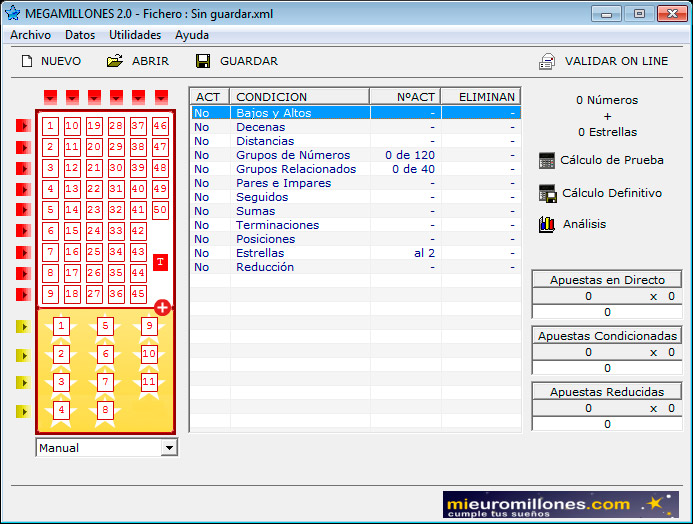Screen dimensions: 693x524
Task: Click the red right arrow beside row 4
Action: [23, 190]
